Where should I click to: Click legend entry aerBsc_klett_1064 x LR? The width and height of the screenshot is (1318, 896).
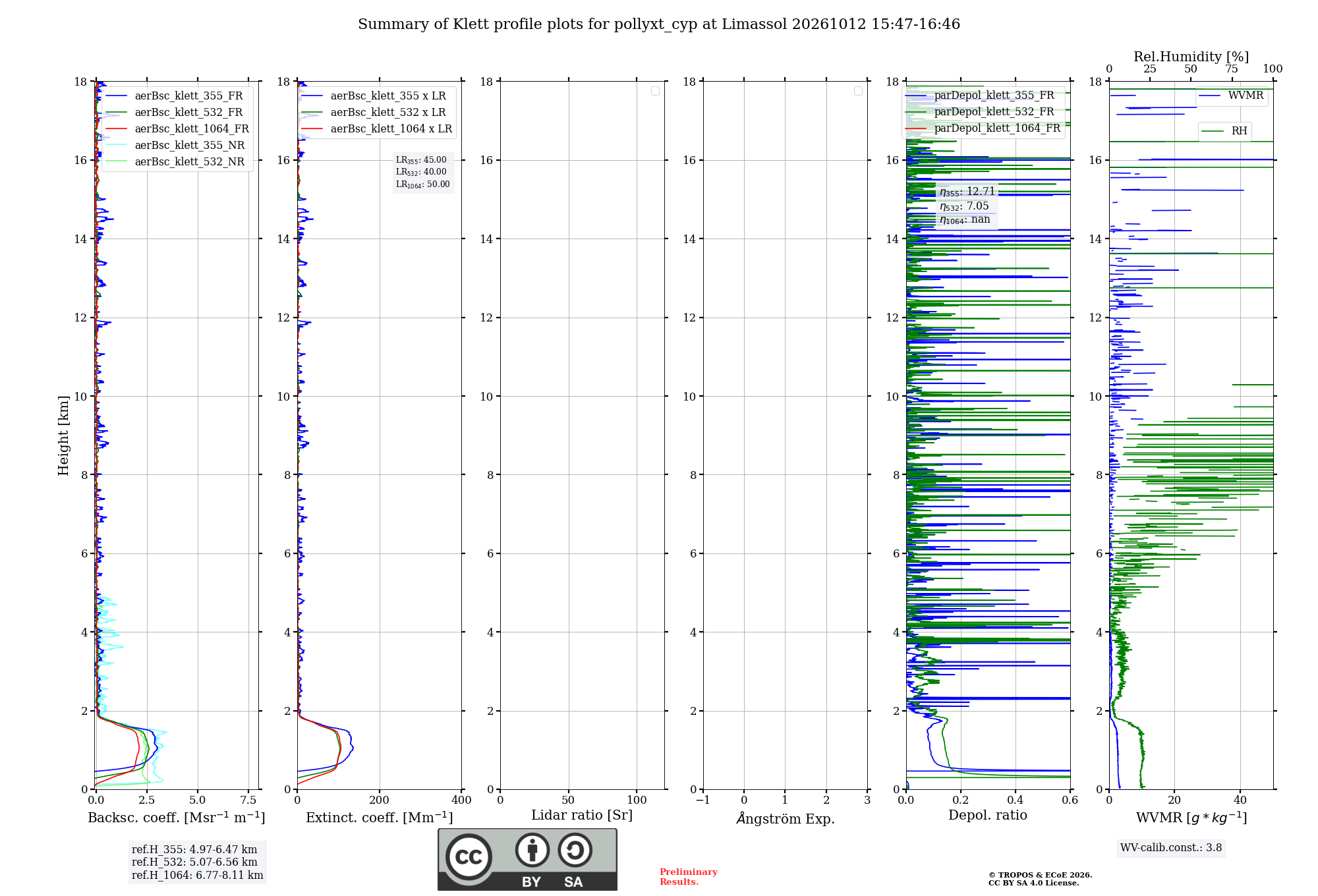(377, 129)
